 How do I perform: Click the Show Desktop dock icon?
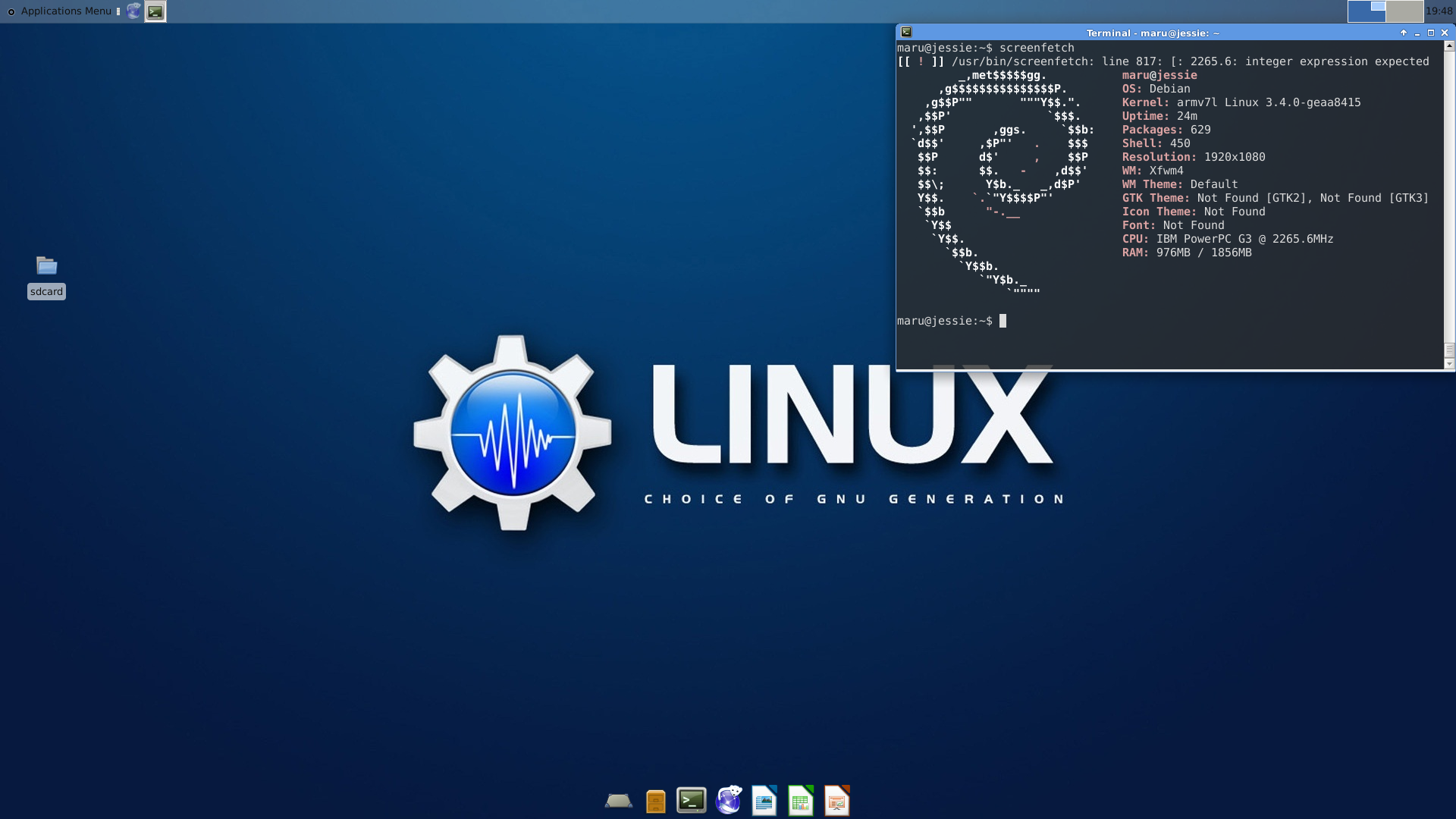[x=619, y=801]
